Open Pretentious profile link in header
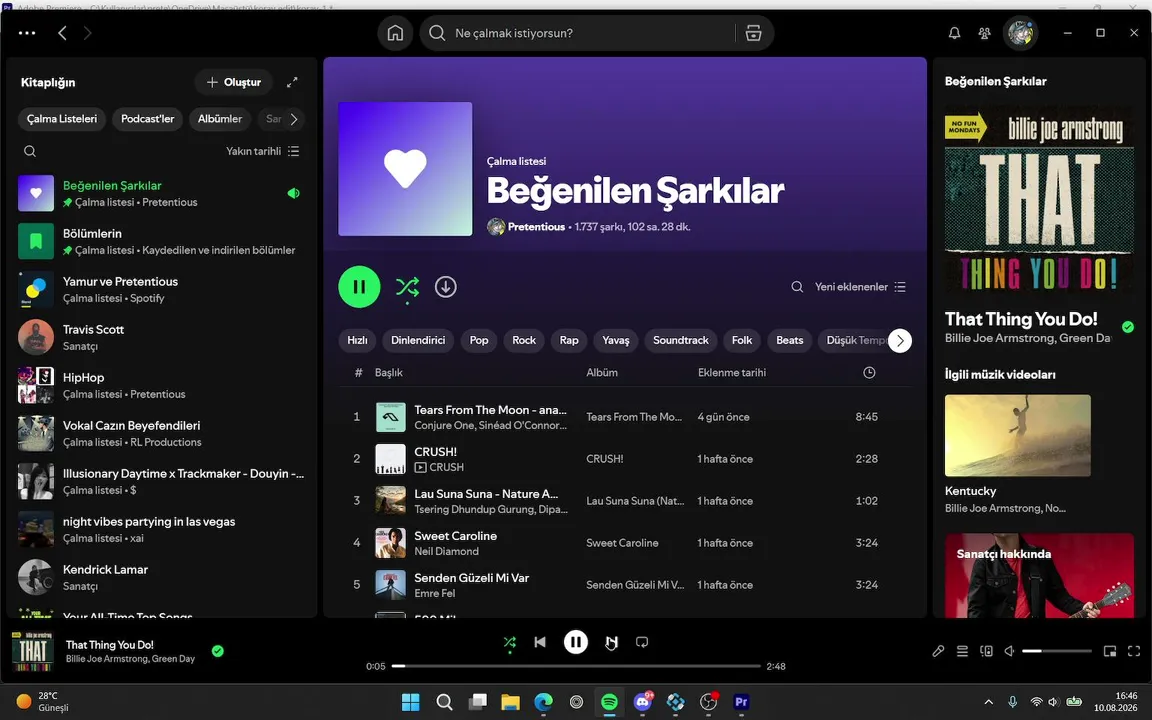Viewport: 1152px width, 720px height. click(536, 227)
